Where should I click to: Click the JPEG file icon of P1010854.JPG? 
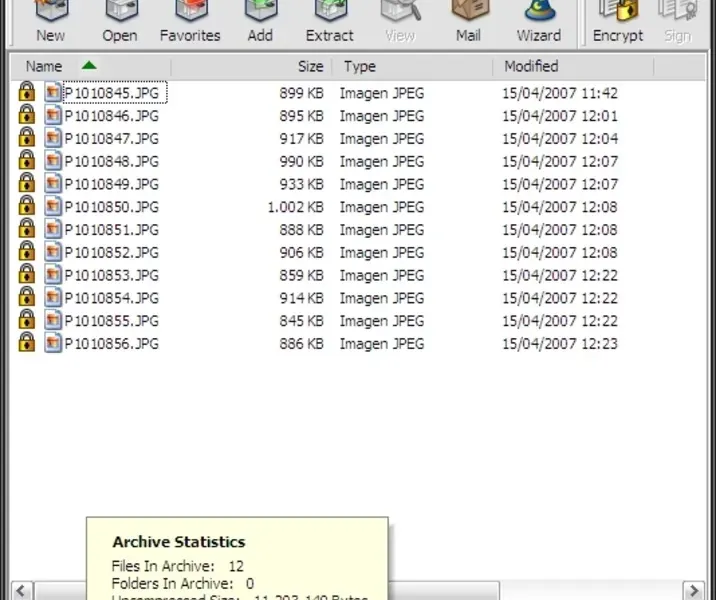(53, 298)
